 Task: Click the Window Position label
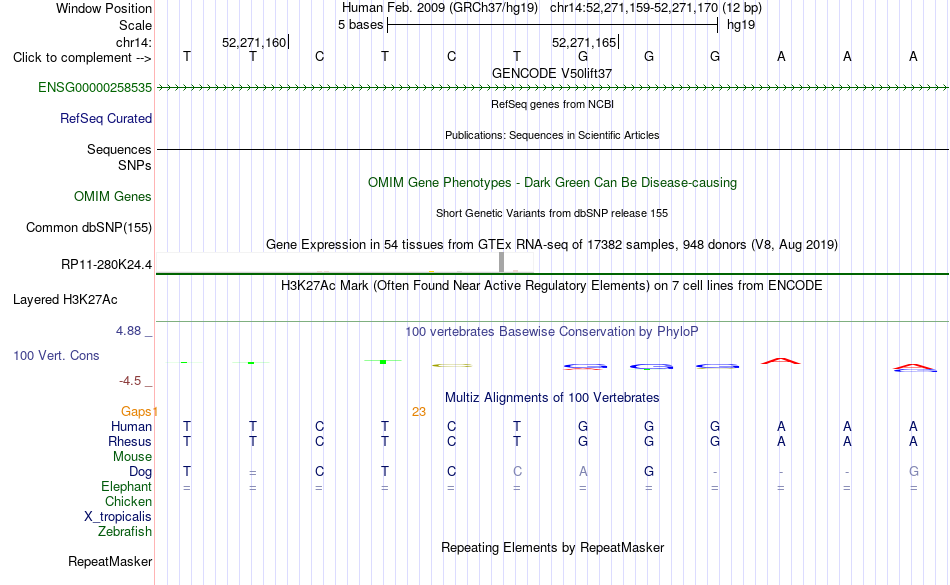pyautogui.click(x=104, y=9)
